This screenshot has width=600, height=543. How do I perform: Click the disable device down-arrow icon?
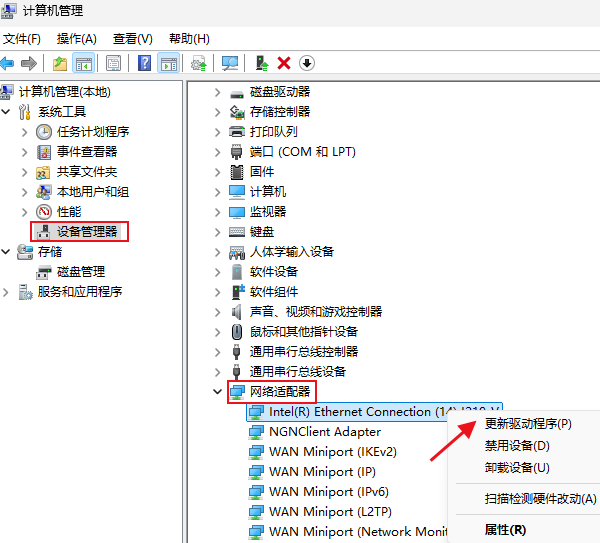307,63
